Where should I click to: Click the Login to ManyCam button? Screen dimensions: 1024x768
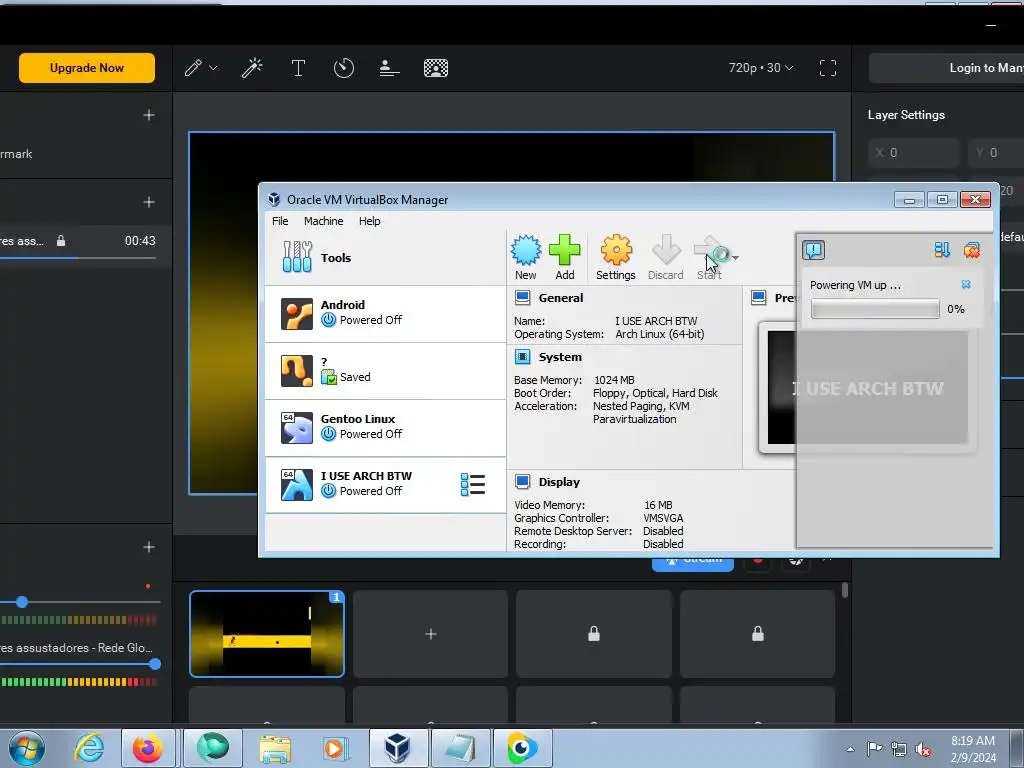pos(946,68)
